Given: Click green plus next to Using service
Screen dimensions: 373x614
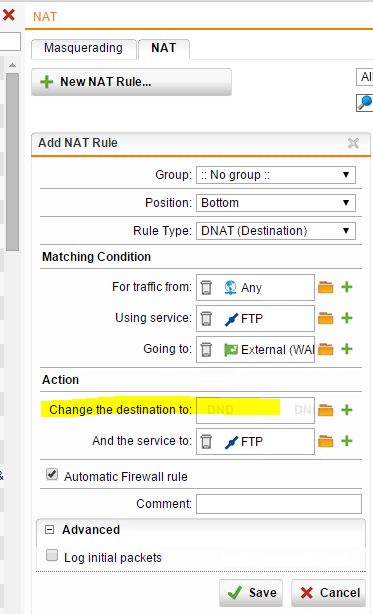Looking at the screenshot, I should [x=347, y=318].
